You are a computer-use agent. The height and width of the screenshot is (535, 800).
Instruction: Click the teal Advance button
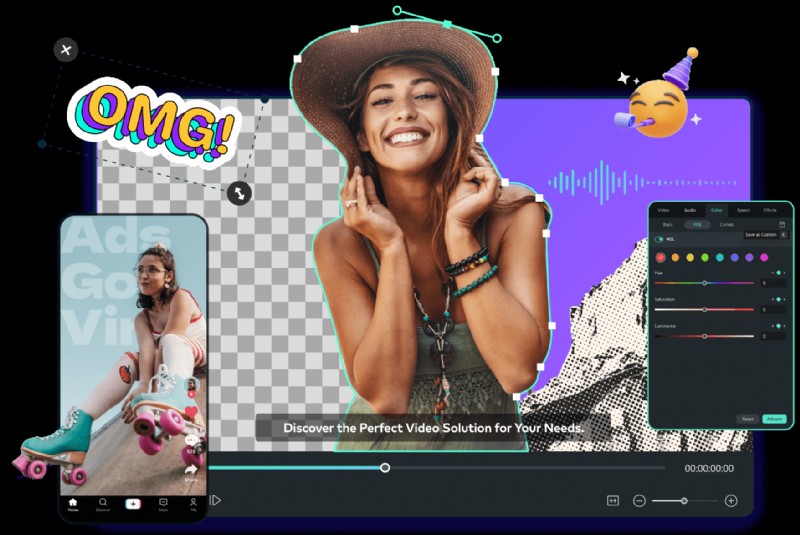point(774,419)
